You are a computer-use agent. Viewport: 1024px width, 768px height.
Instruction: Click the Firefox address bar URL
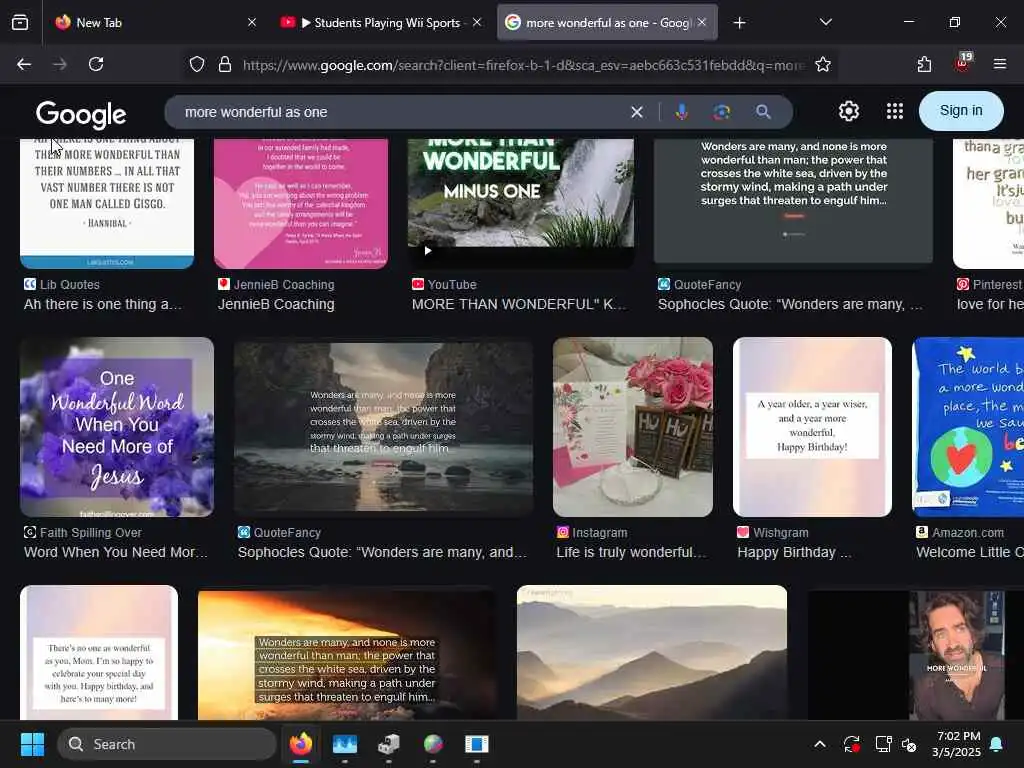(523, 65)
